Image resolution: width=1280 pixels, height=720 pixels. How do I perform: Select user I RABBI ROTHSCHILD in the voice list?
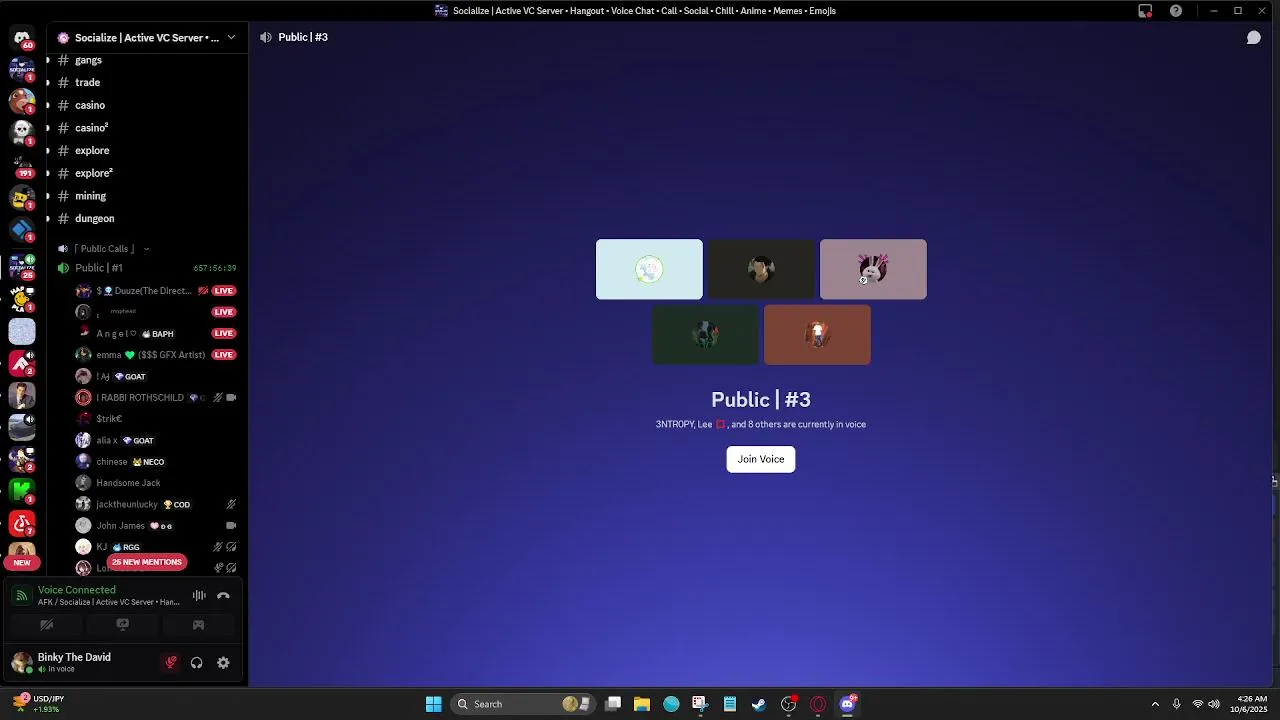click(156, 397)
